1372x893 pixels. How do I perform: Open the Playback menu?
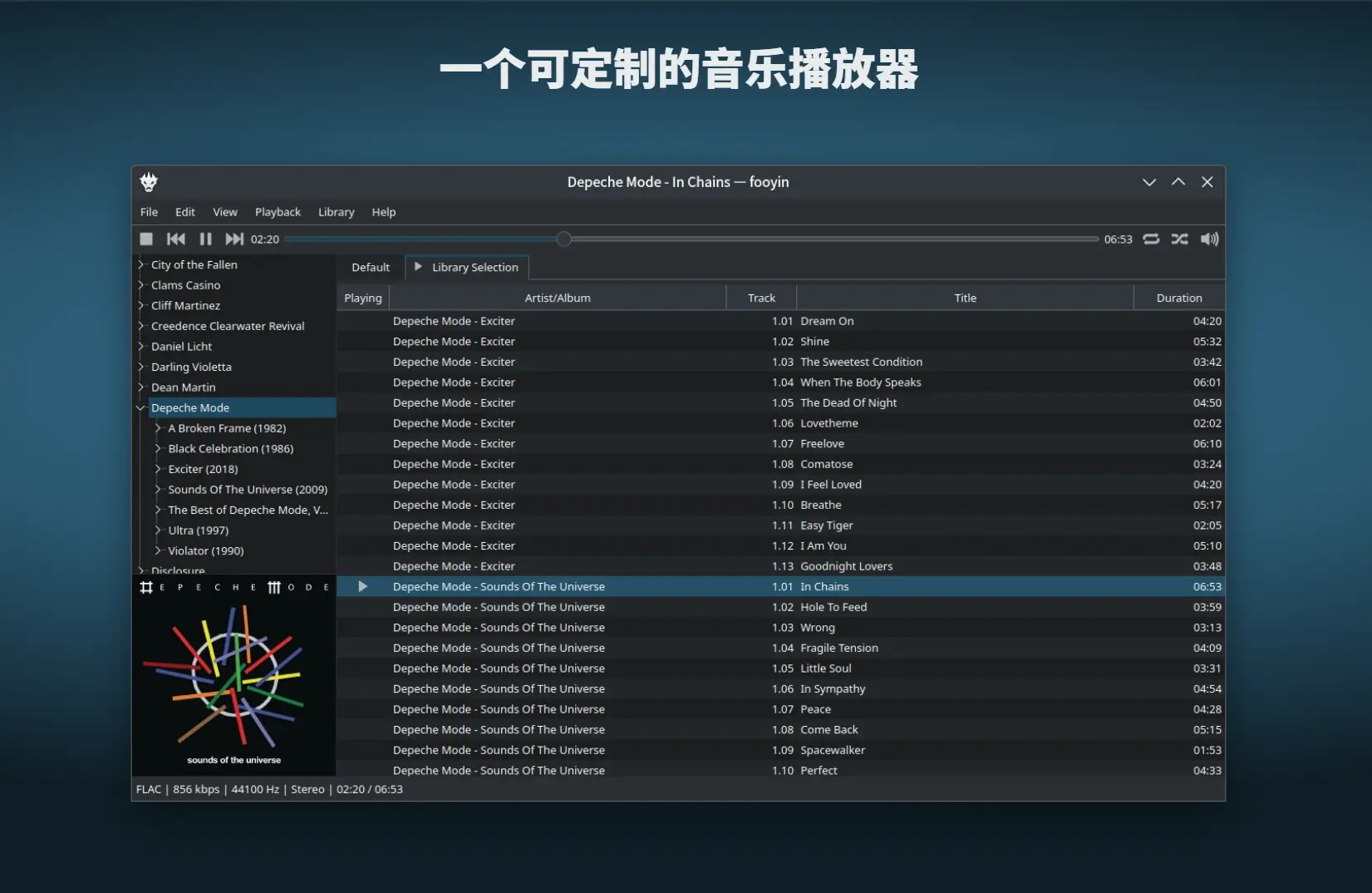(278, 212)
